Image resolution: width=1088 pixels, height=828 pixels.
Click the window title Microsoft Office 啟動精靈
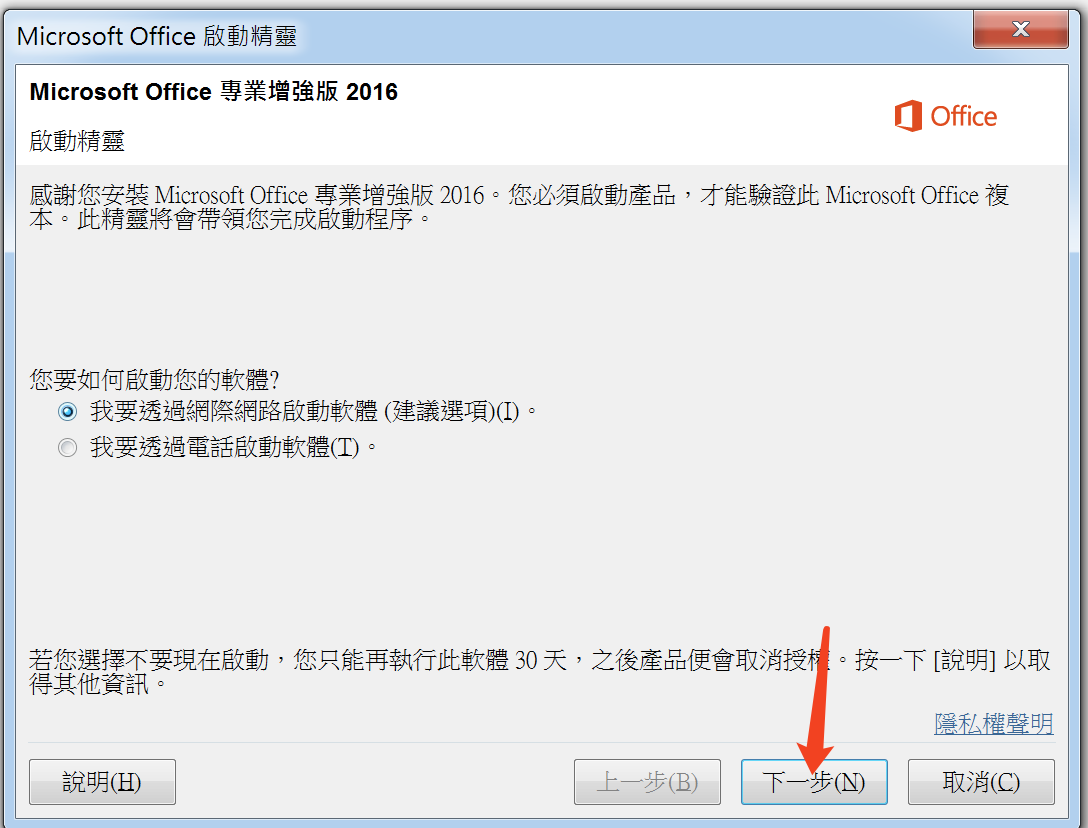tap(157, 36)
